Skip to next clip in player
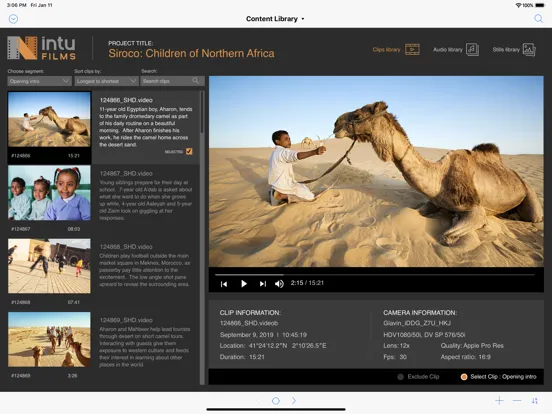The width and height of the screenshot is (552, 414). (x=263, y=284)
